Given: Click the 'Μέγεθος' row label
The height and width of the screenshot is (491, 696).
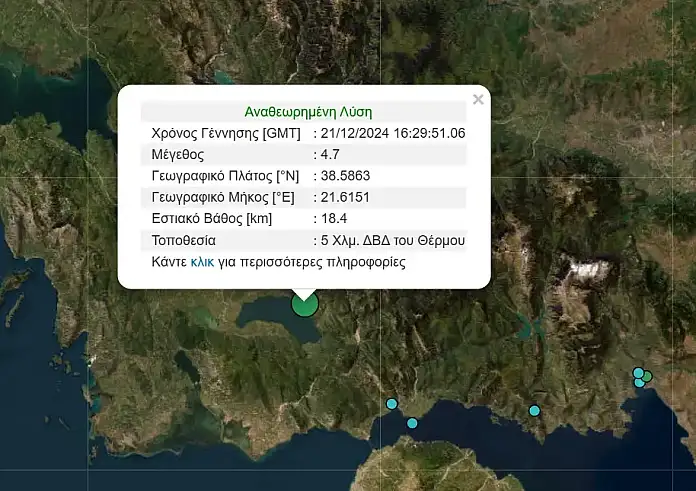Looking at the screenshot, I should coord(178,155).
